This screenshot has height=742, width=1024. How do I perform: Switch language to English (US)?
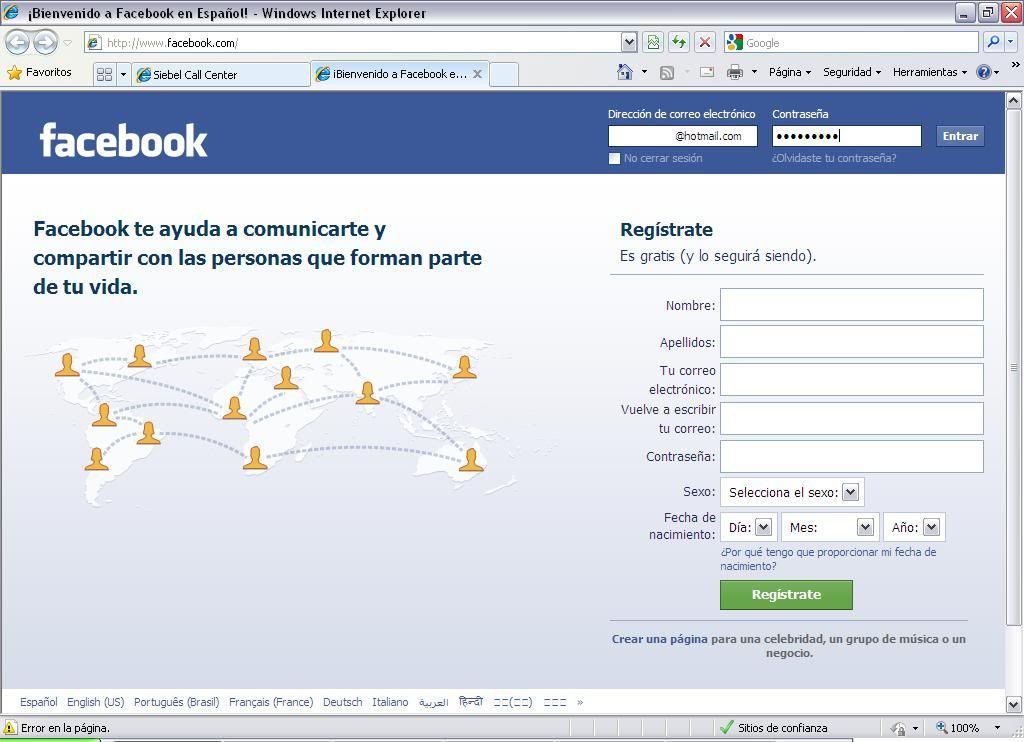95,702
